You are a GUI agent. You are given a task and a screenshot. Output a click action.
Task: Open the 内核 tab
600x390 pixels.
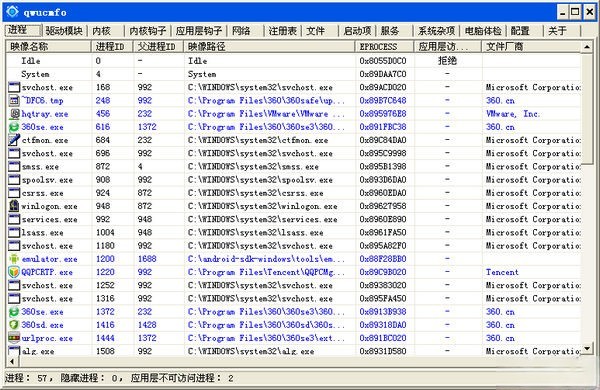point(106,31)
